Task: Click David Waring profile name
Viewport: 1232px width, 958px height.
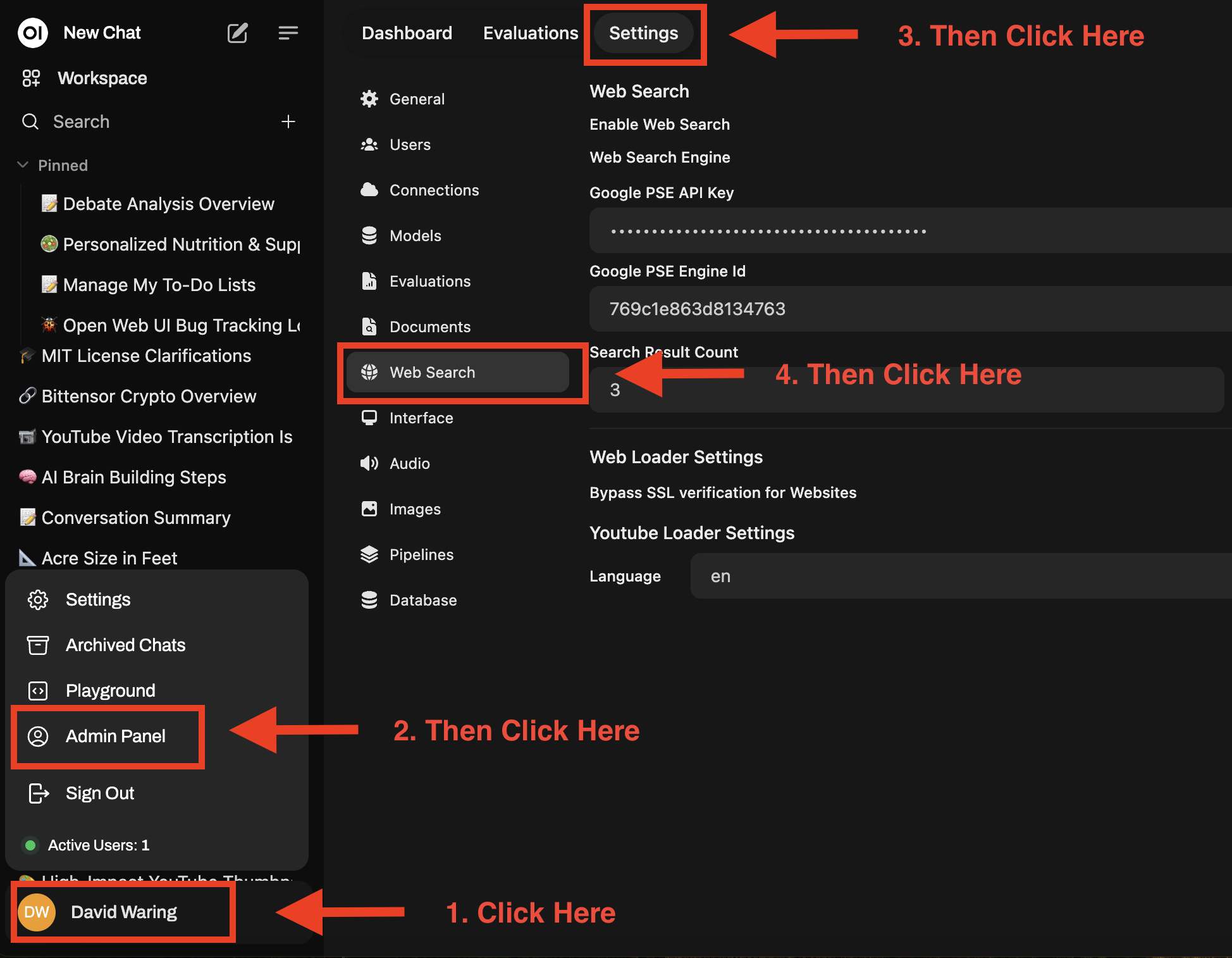Action: (x=124, y=912)
